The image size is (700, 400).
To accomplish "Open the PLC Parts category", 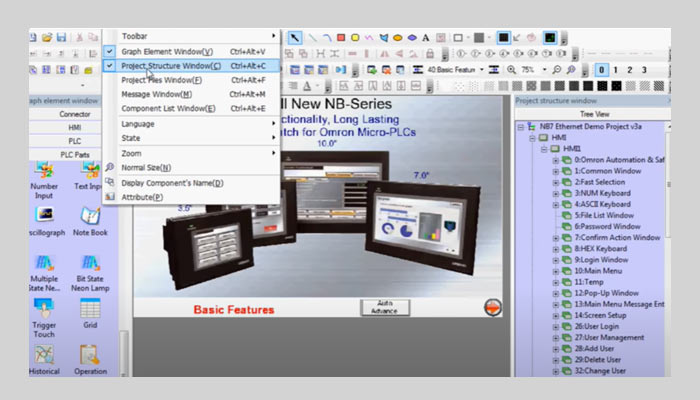I will pos(75,154).
